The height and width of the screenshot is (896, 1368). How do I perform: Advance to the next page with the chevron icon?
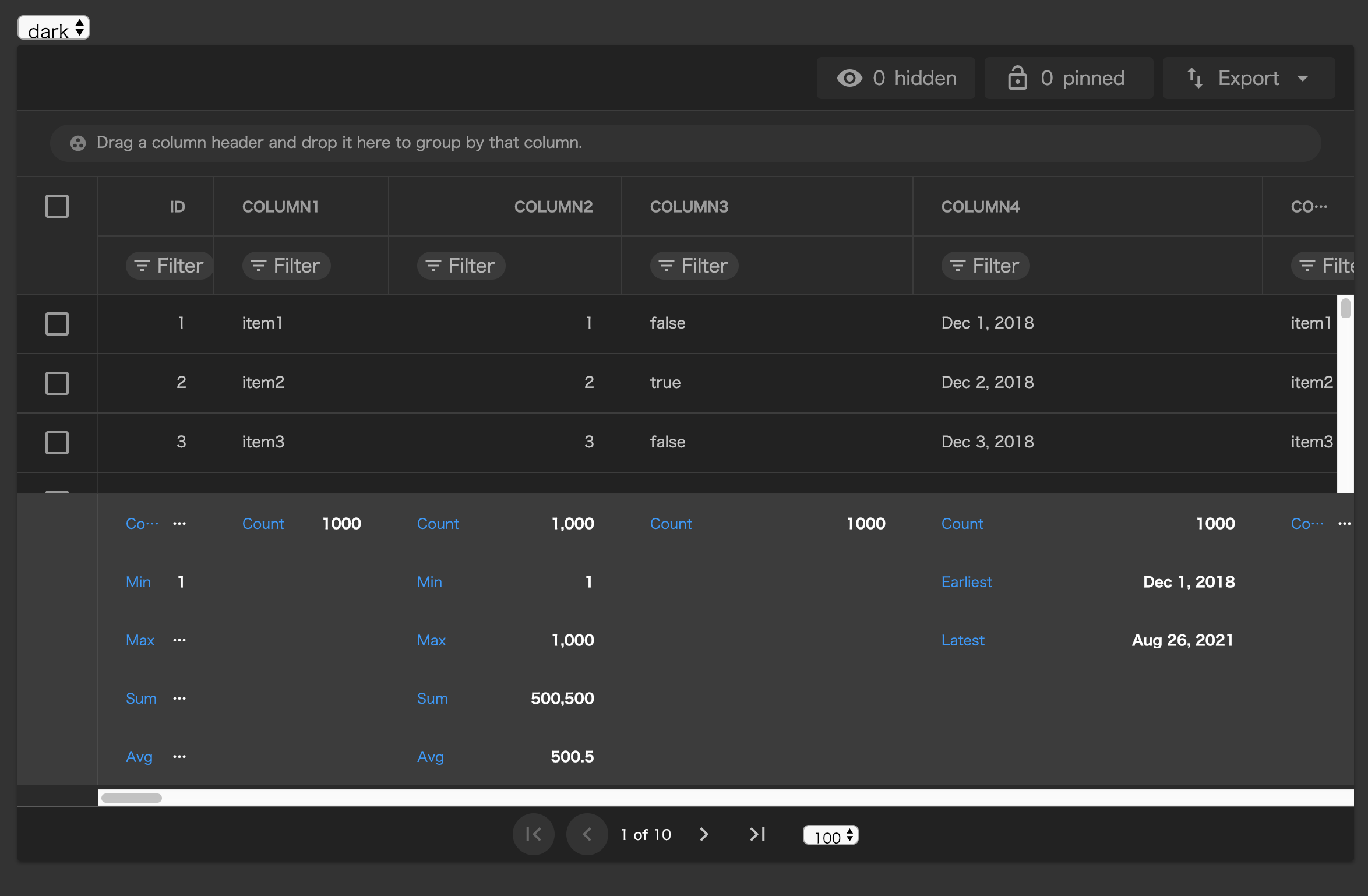[x=704, y=834]
